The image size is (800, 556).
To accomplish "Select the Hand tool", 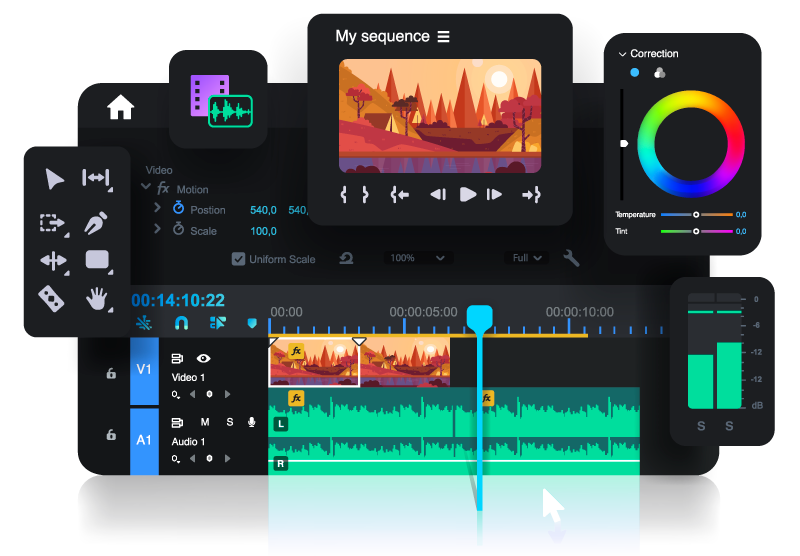I will (x=97, y=297).
